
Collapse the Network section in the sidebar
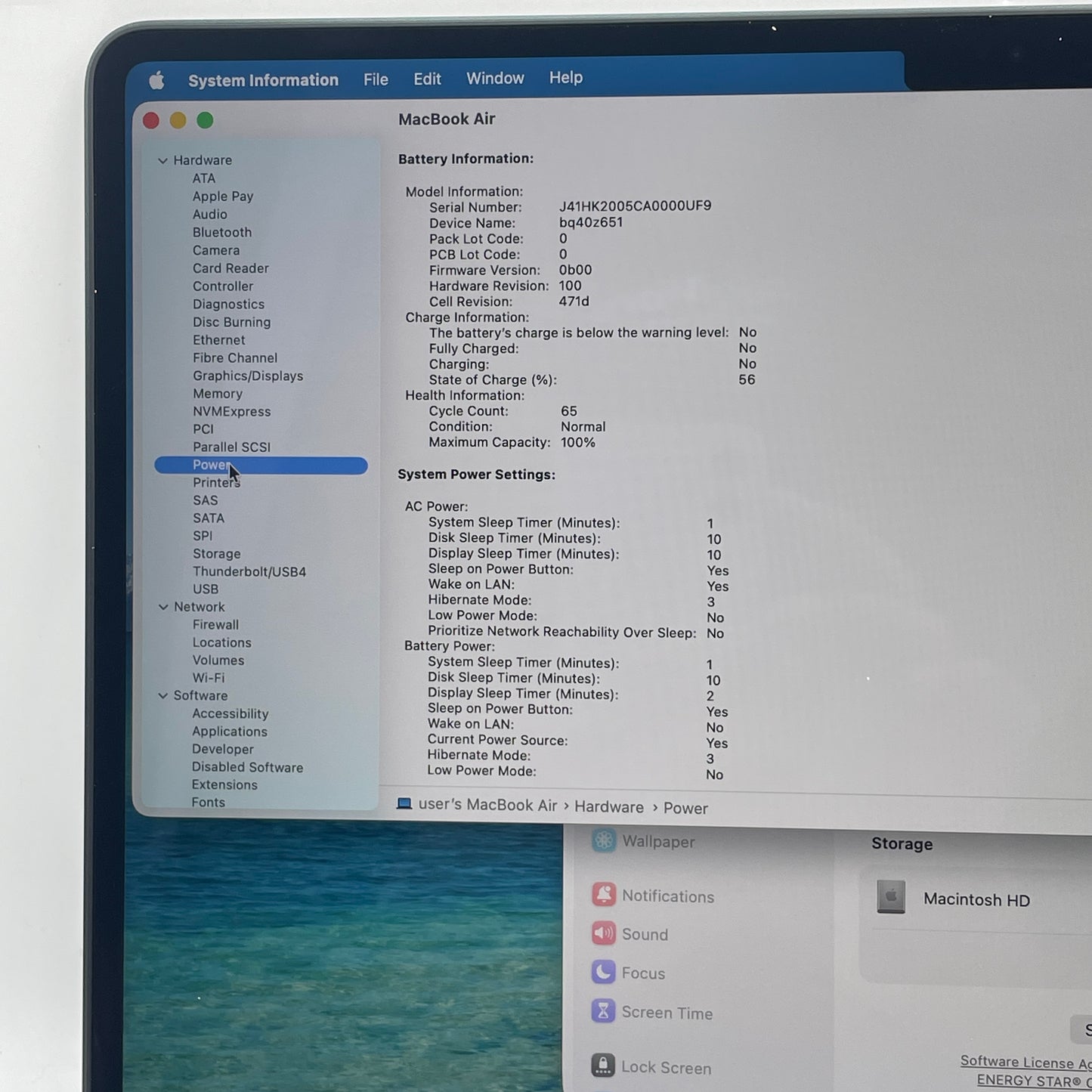(x=162, y=607)
